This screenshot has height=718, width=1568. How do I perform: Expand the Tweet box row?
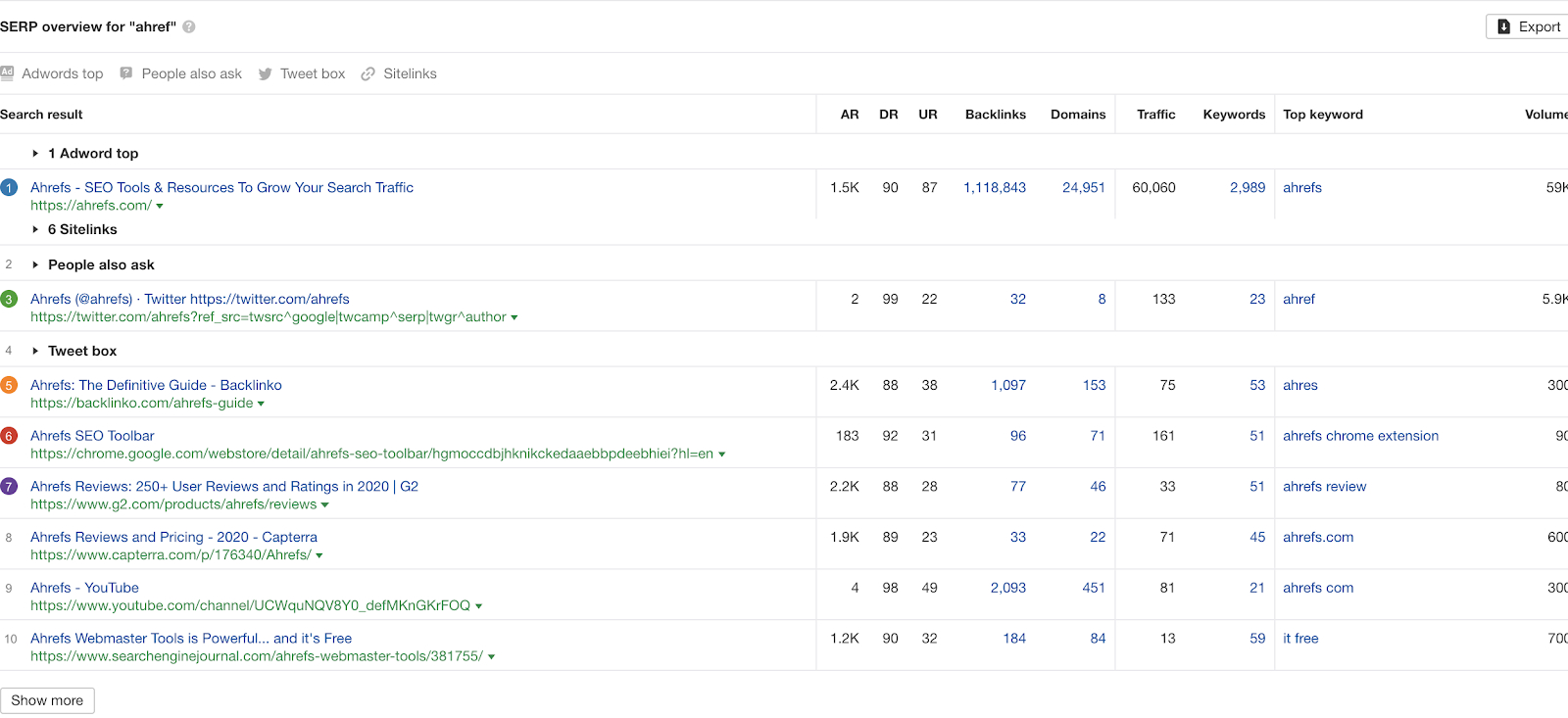35,351
